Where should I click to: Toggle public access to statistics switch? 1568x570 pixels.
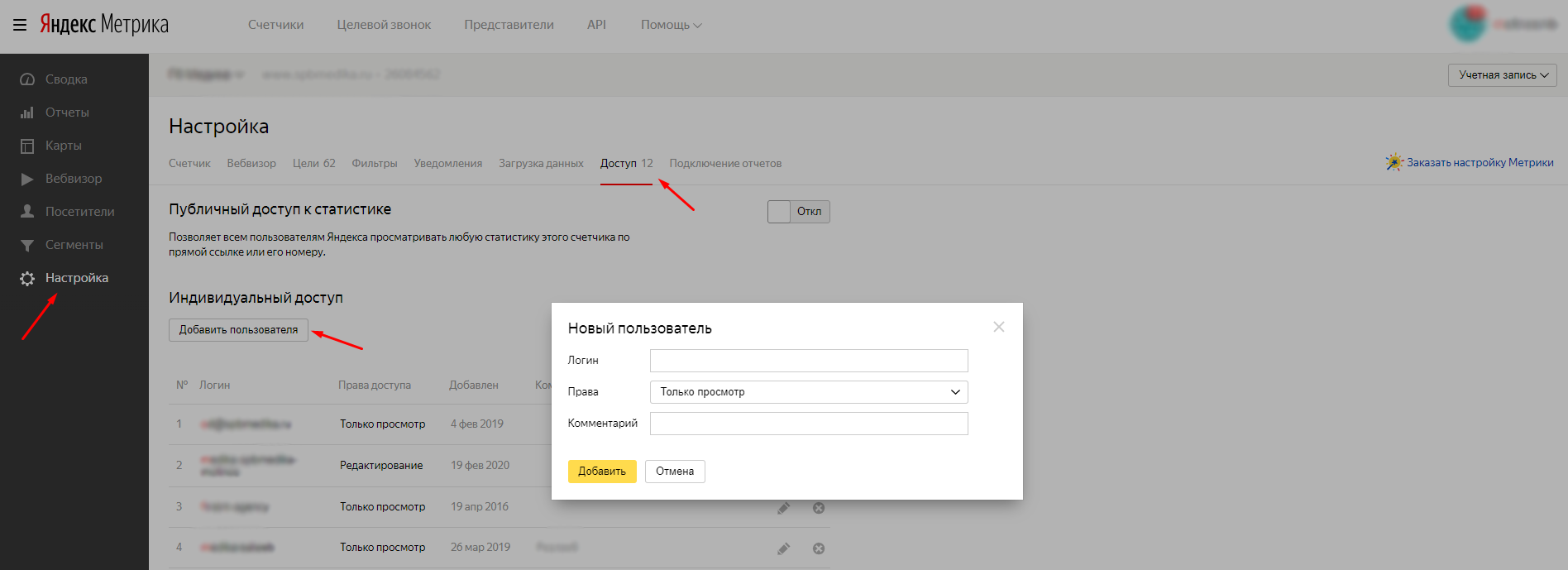pyautogui.click(x=799, y=212)
